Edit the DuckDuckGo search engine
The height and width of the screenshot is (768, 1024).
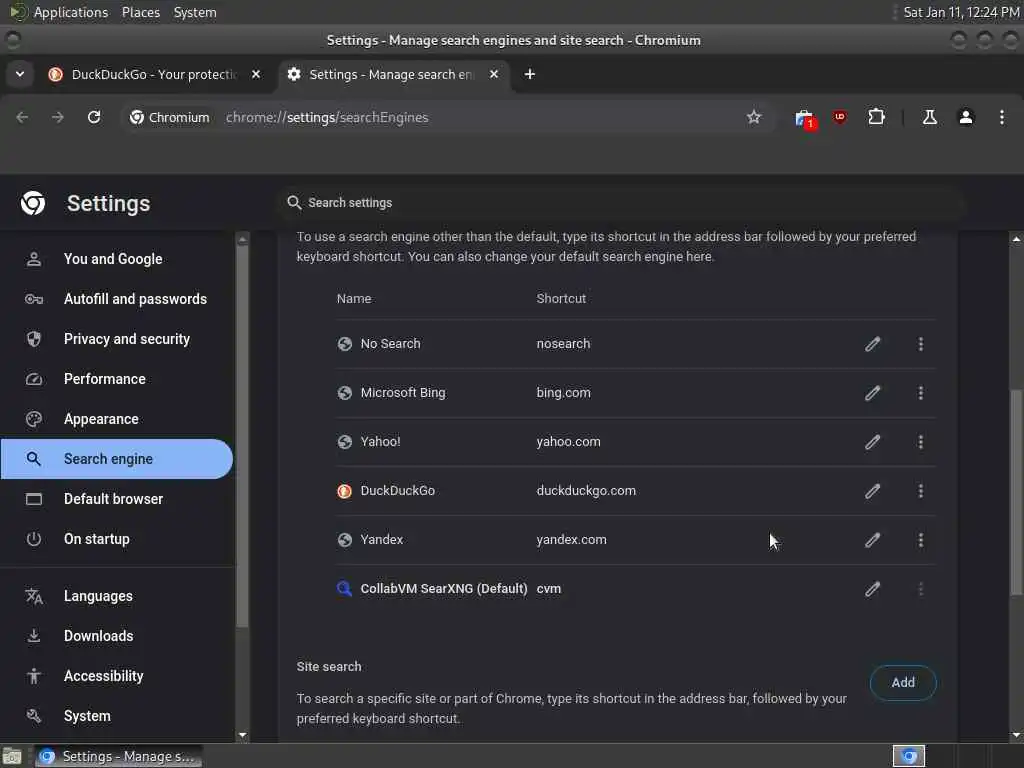pos(872,490)
